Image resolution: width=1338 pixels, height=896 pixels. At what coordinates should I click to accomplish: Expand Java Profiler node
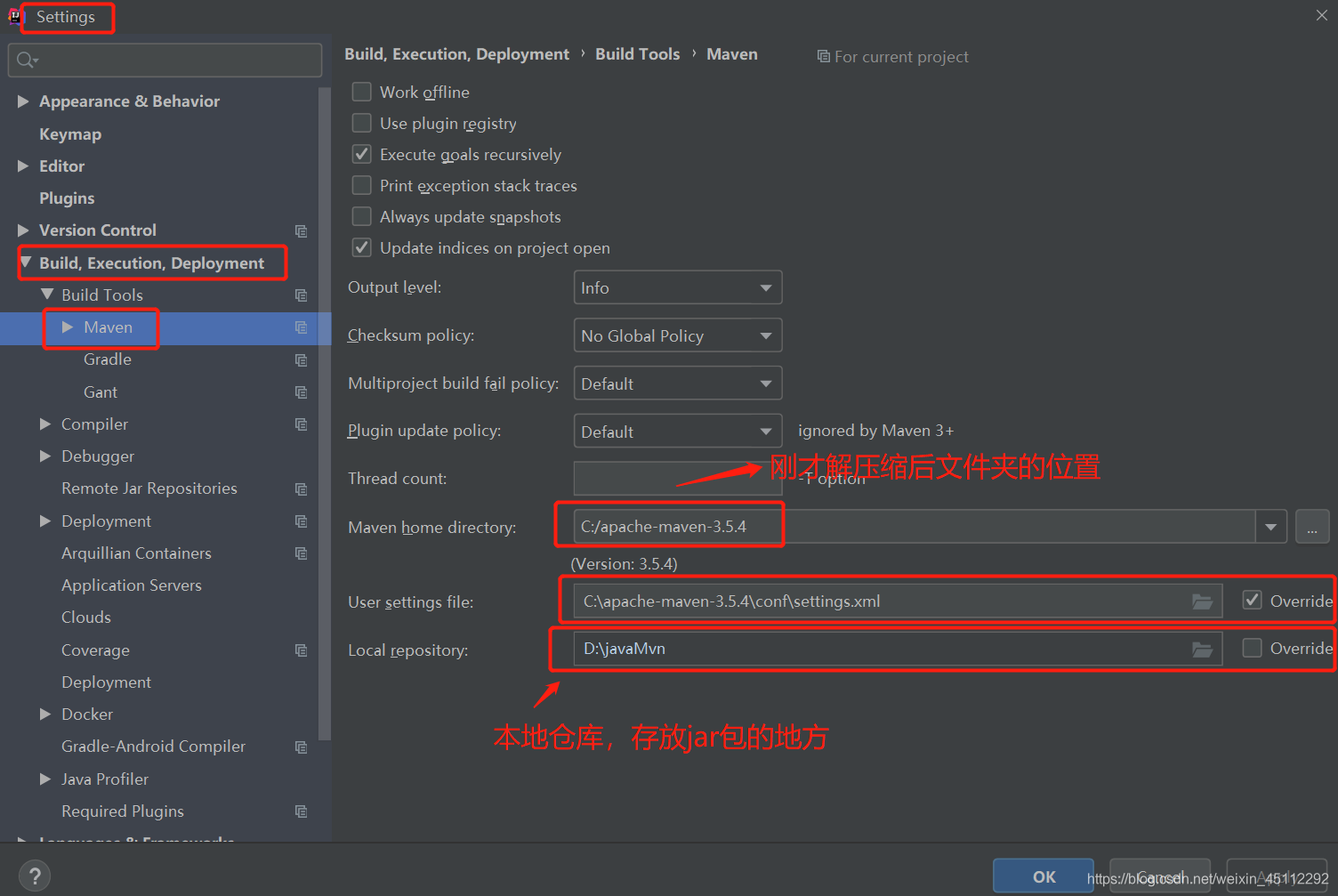(x=45, y=779)
